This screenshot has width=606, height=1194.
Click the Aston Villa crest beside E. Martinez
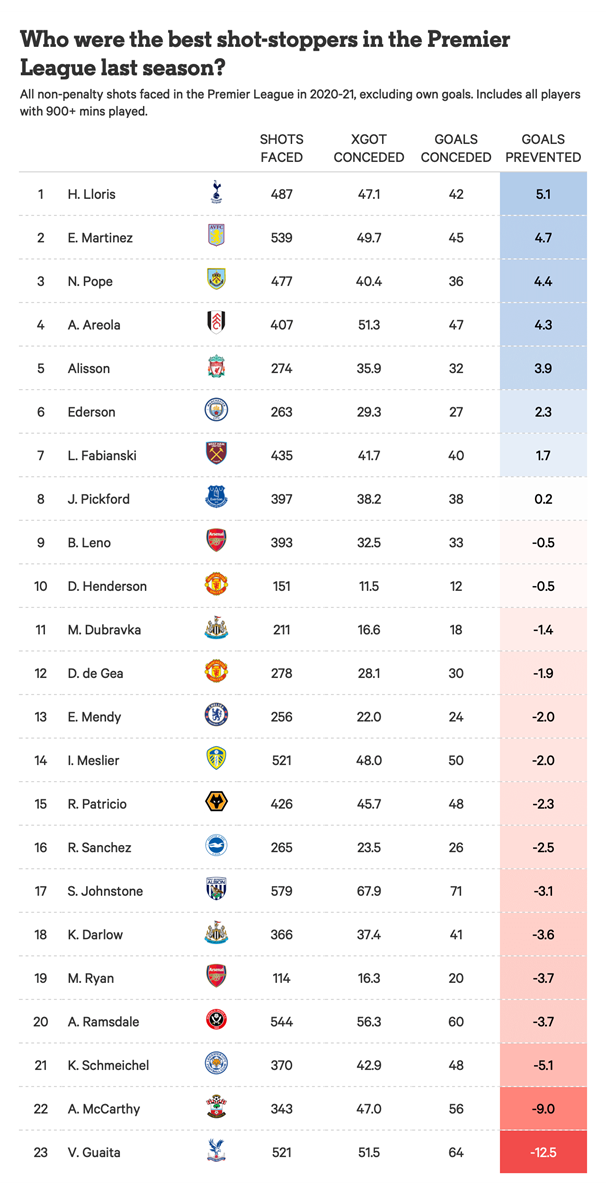click(216, 237)
